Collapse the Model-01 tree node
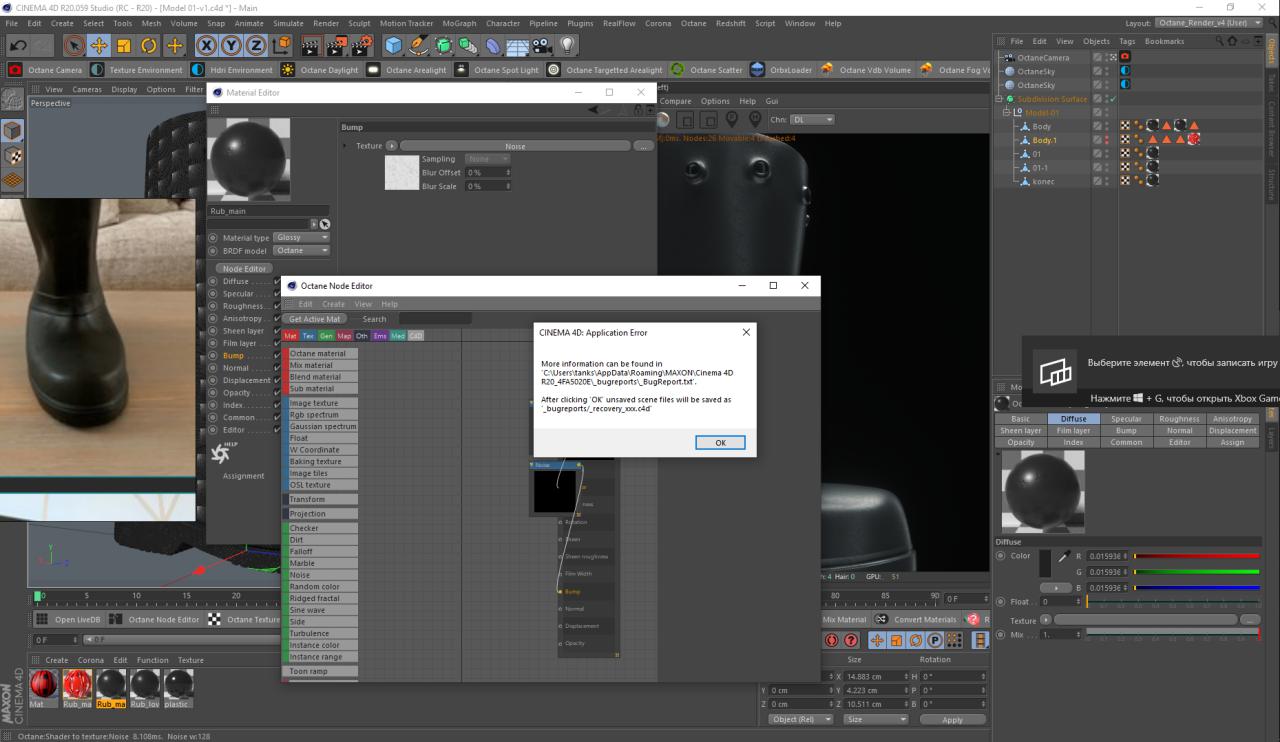This screenshot has width=1280, height=742. click(1007, 113)
